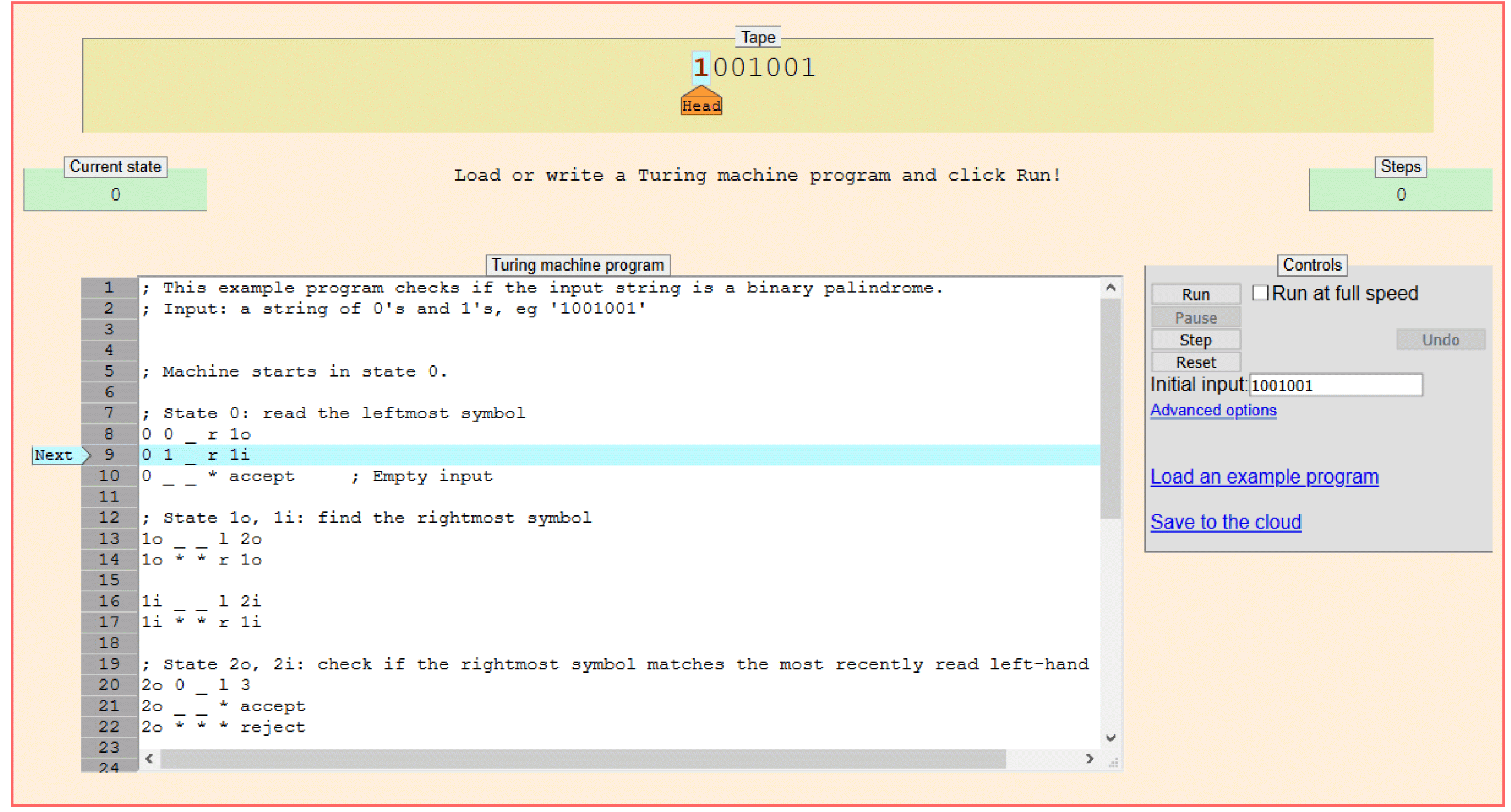Enable Run at full speed checkbox
The image size is (1511, 812).
(1259, 292)
